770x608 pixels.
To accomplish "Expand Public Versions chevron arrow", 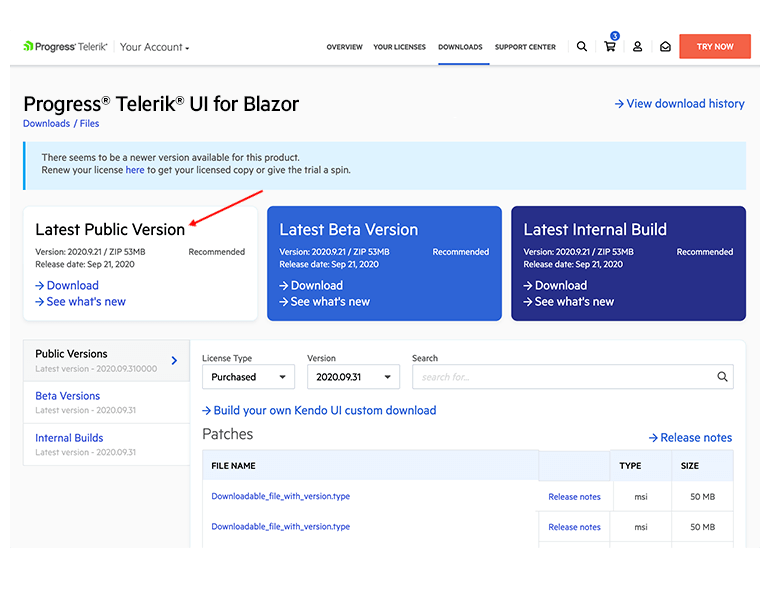I will tap(174, 360).
